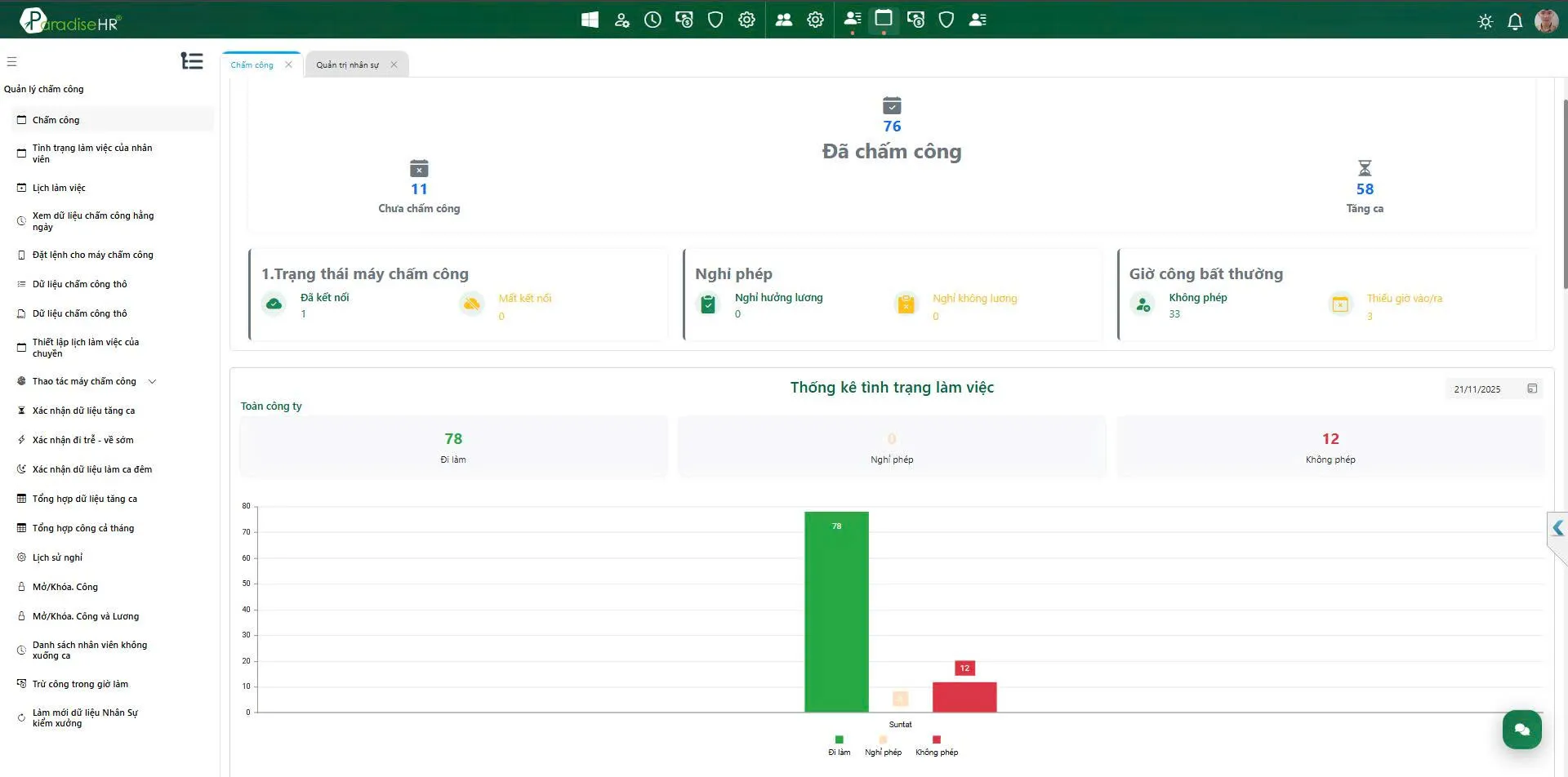This screenshot has height=777, width=1568.
Task: Select the highlighted calendar icon in top bar
Action: point(884,18)
